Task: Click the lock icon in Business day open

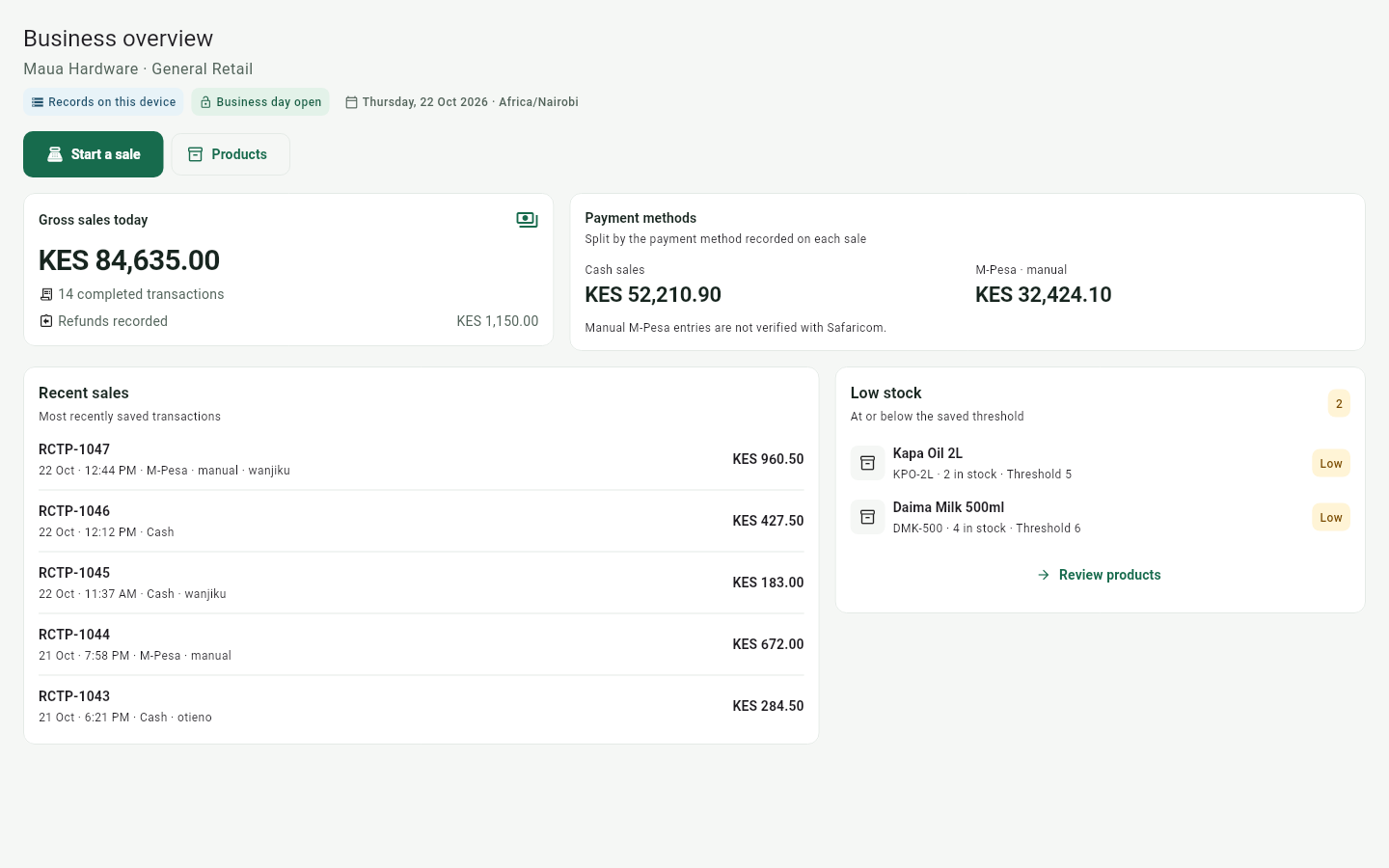Action: tap(205, 102)
